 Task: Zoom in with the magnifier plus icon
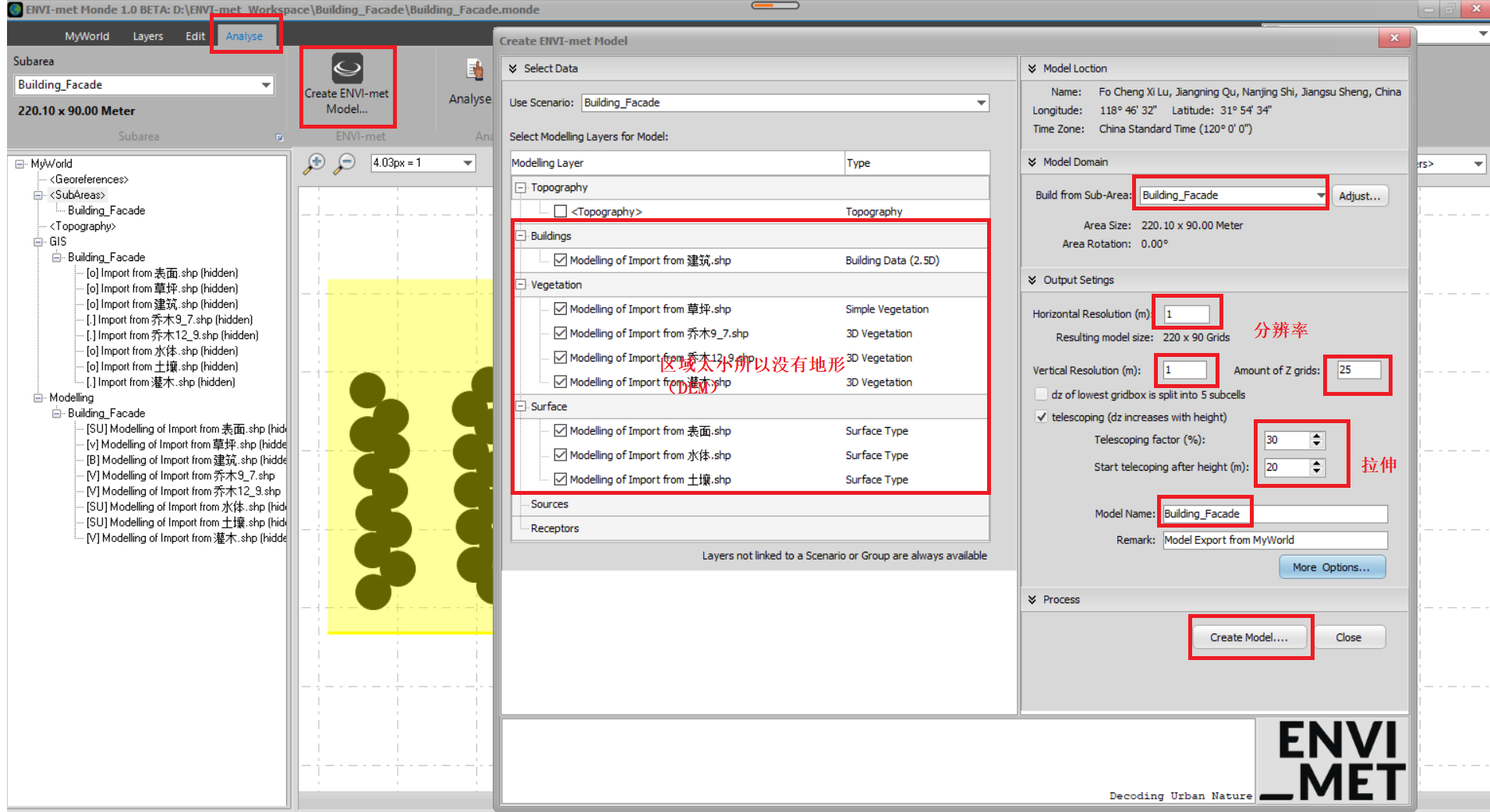click(x=314, y=163)
